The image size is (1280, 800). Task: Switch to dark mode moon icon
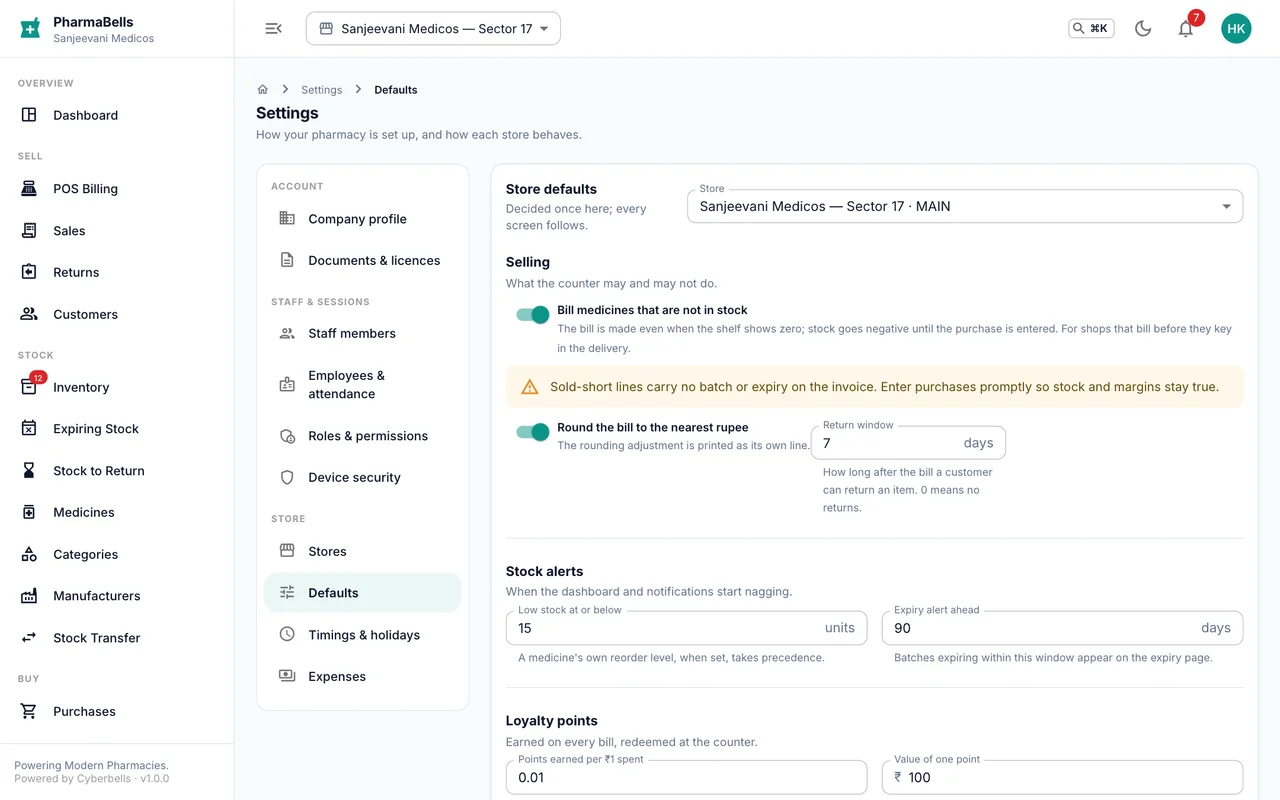pos(1143,29)
